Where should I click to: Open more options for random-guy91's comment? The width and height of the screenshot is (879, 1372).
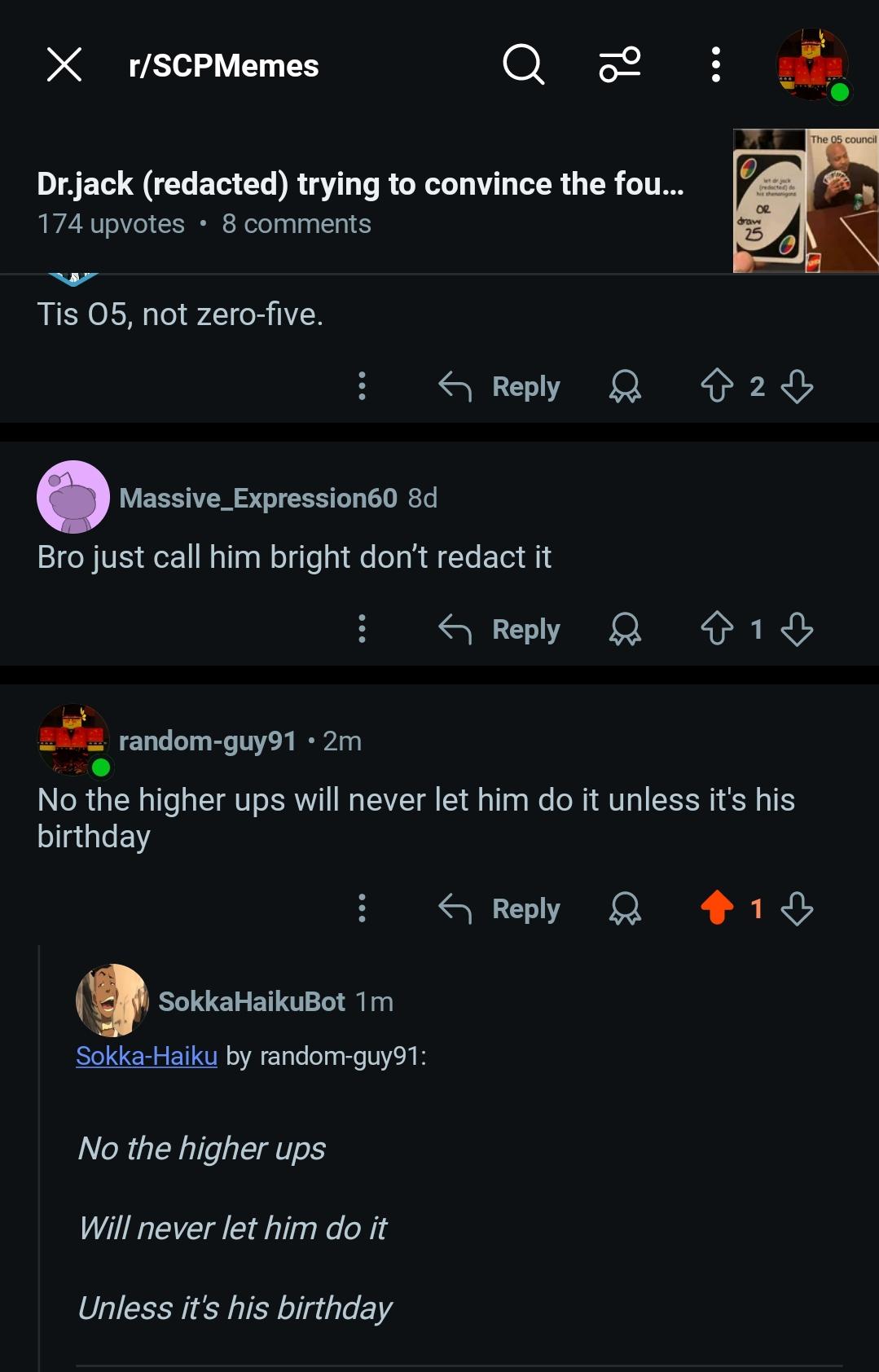pos(362,908)
